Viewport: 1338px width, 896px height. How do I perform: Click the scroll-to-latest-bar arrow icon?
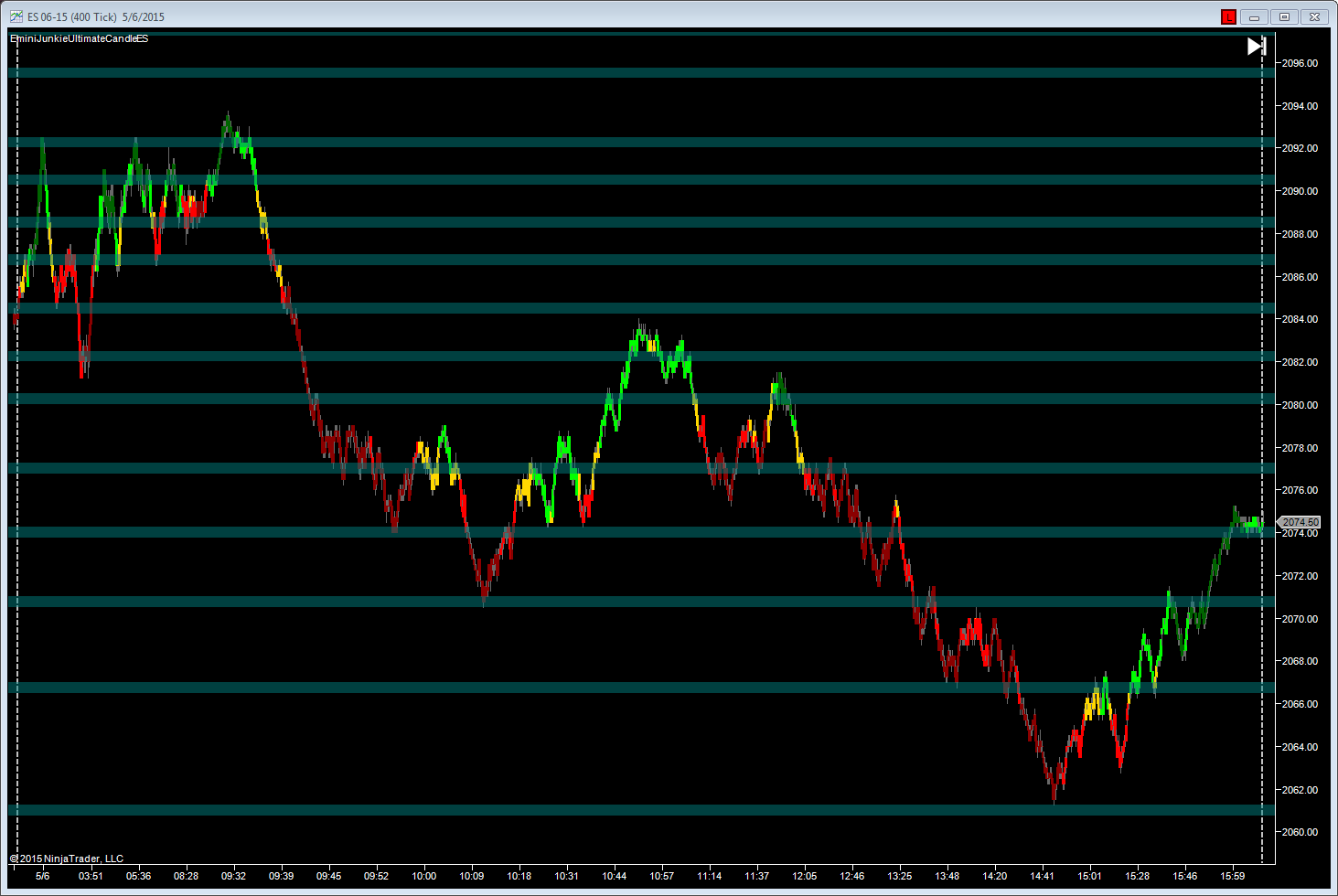1257,47
